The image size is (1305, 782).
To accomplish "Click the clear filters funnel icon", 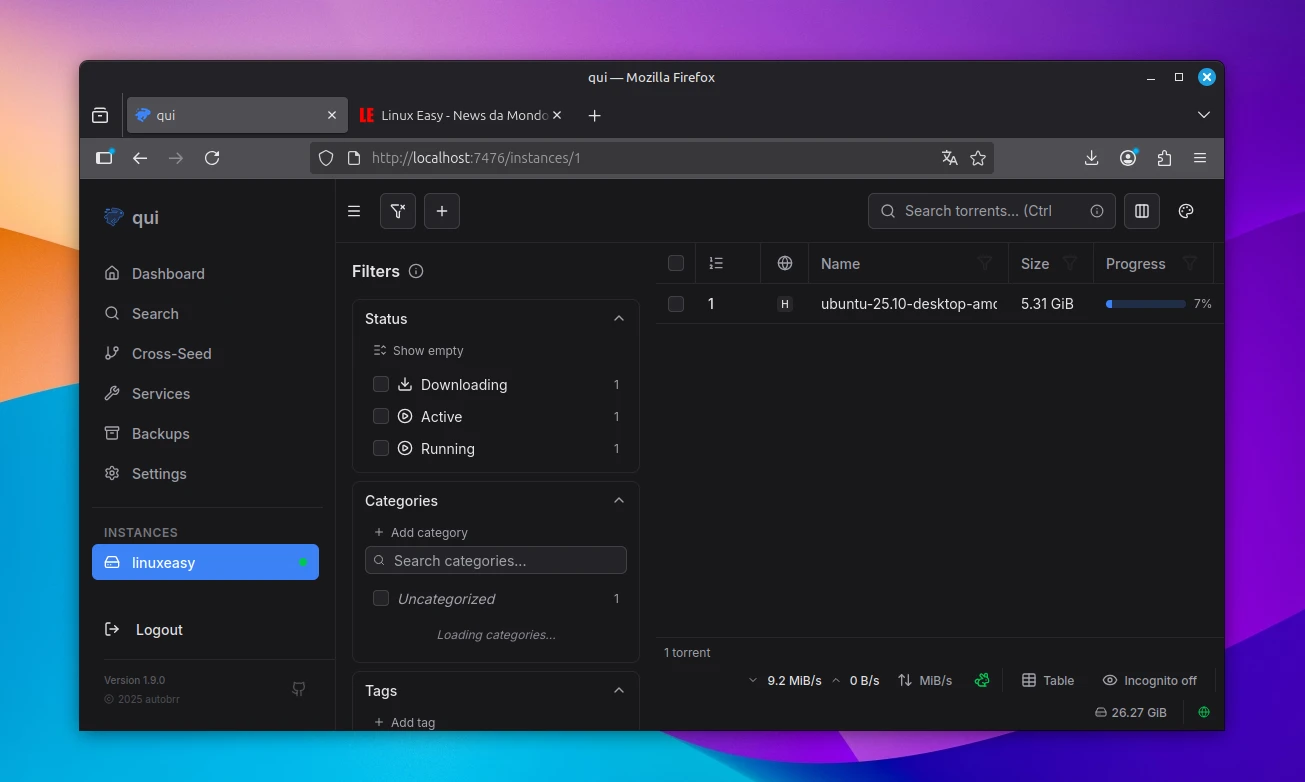I will point(398,211).
